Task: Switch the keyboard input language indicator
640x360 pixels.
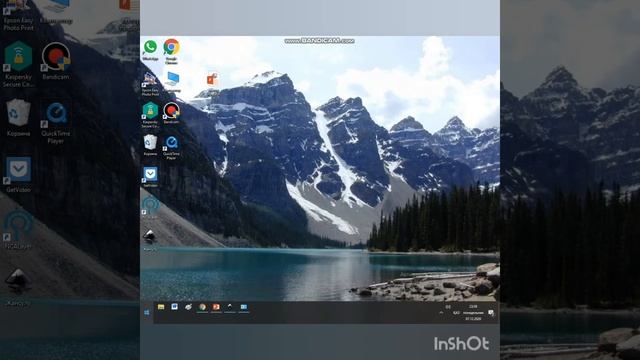Action: tap(456, 313)
